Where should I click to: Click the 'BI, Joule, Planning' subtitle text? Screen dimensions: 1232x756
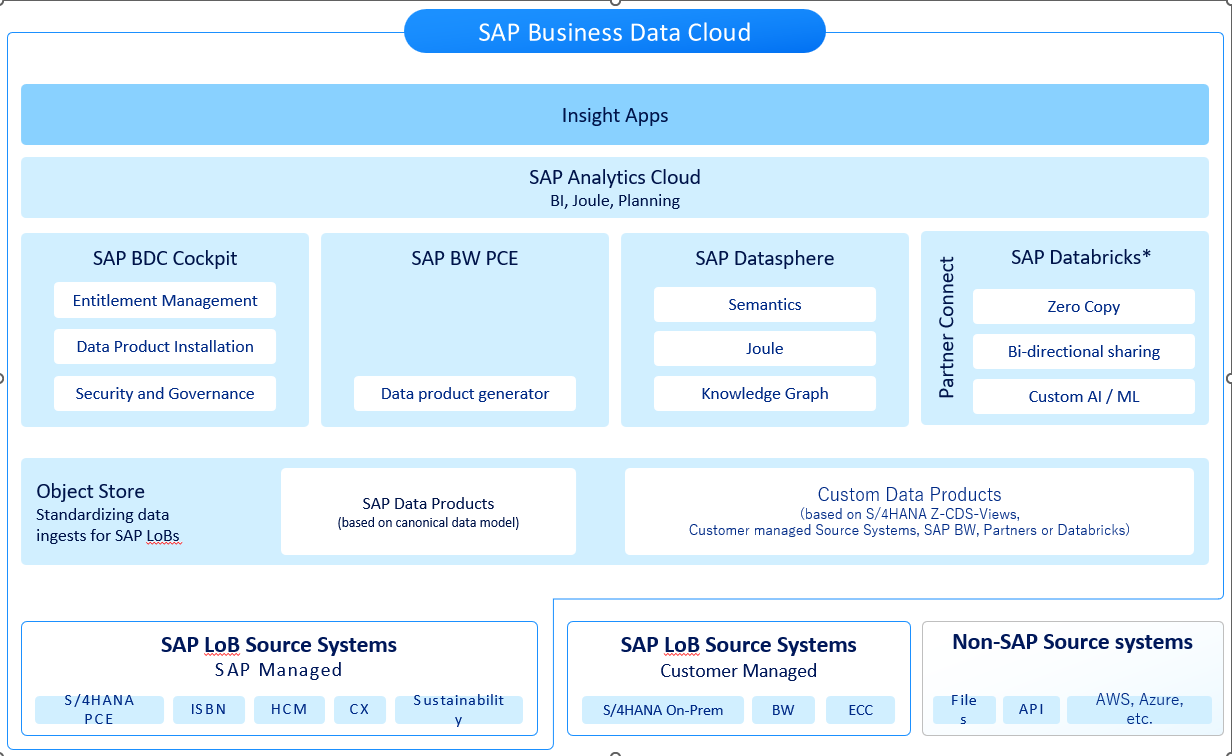(615, 201)
